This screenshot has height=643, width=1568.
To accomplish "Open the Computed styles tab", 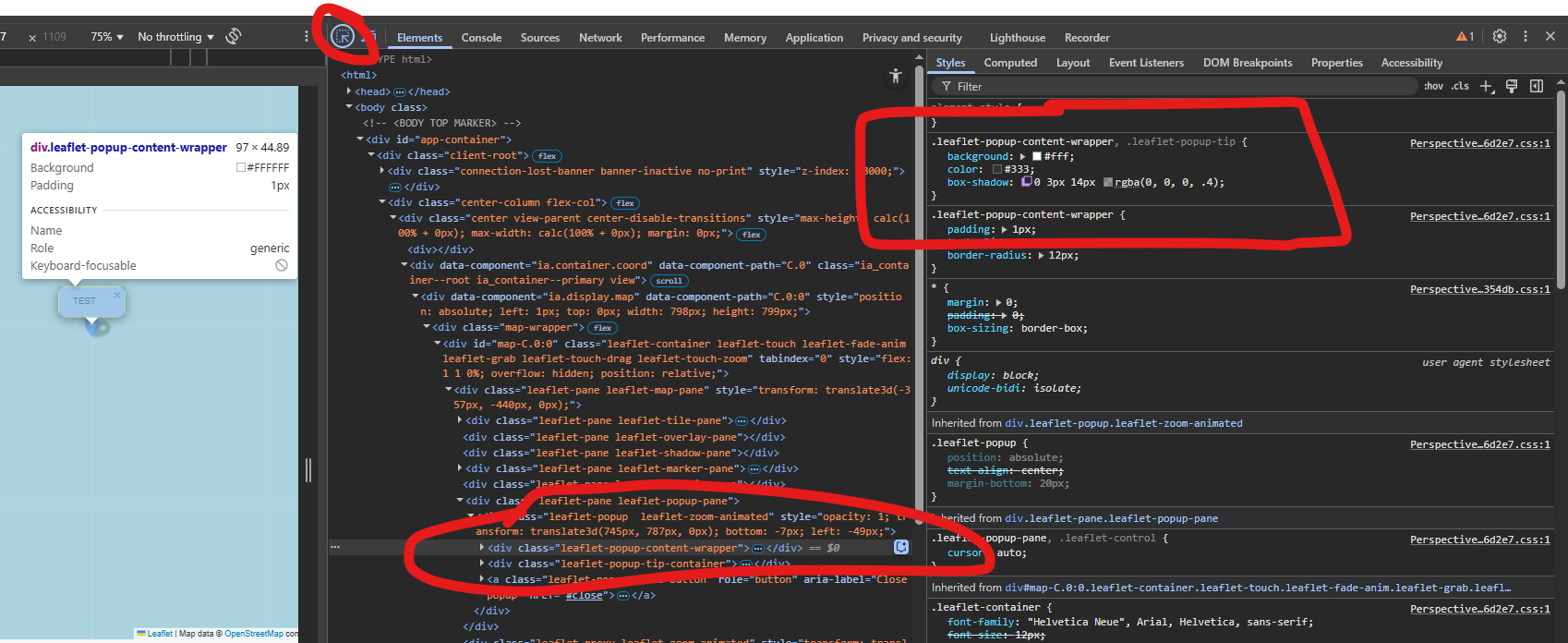I will 1010,63.
